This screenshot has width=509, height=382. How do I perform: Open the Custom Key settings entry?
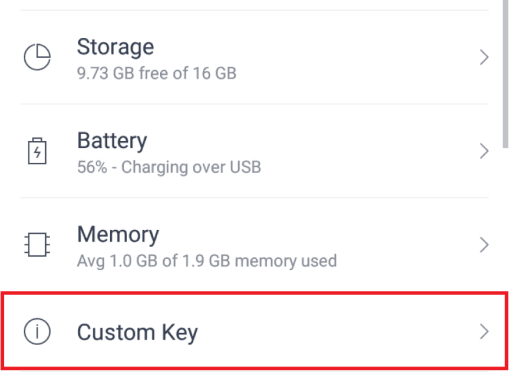click(x=254, y=331)
